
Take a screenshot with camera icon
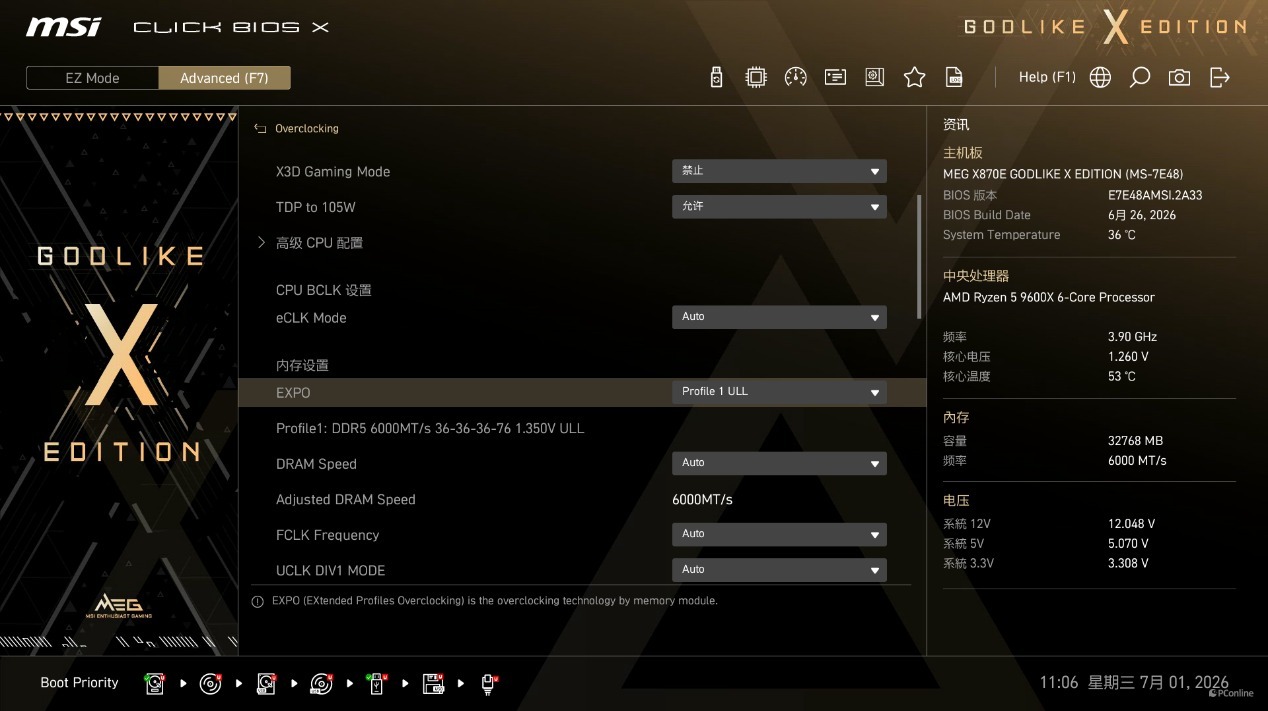1180,77
